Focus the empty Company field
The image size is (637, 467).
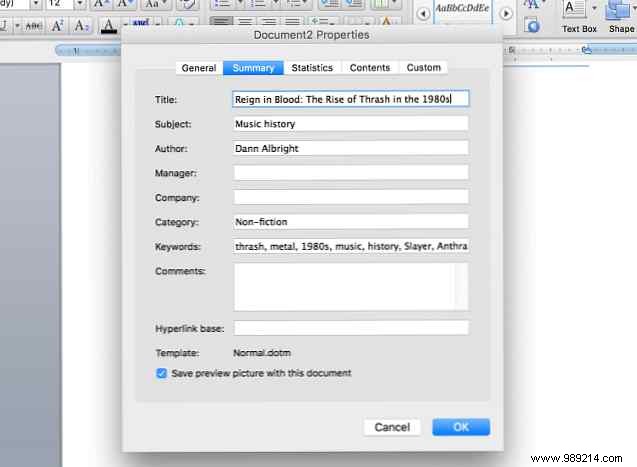(351, 197)
